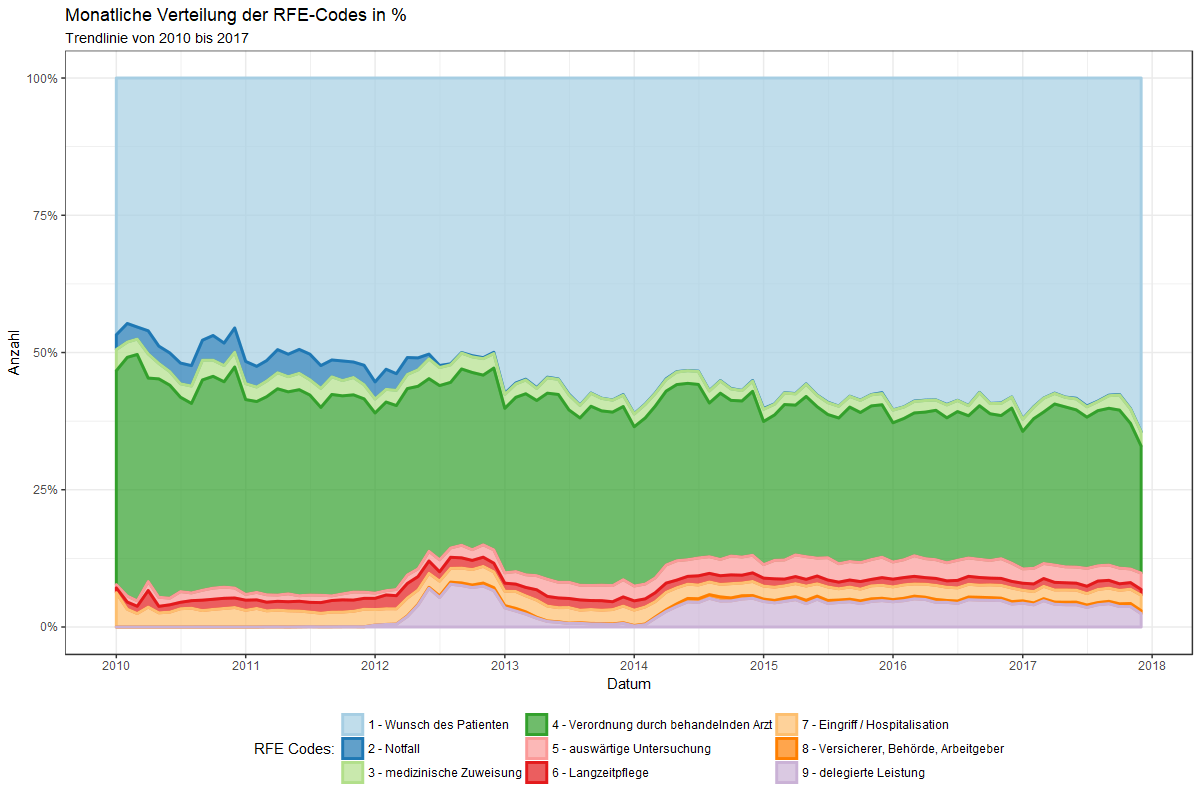
Task: Click the red Langzeitpflege legend swatch
Action: click(x=537, y=773)
